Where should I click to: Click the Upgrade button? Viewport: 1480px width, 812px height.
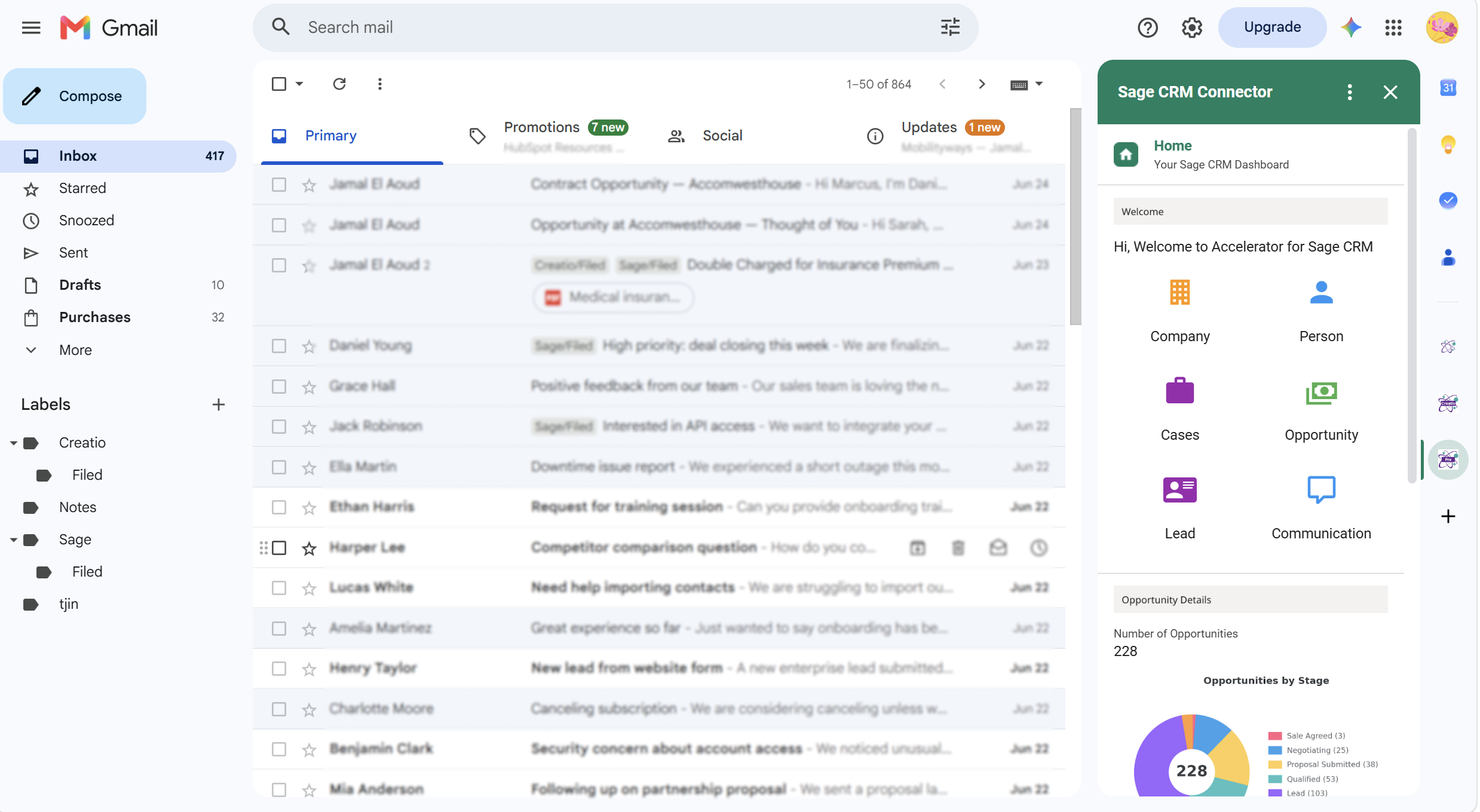(x=1271, y=27)
